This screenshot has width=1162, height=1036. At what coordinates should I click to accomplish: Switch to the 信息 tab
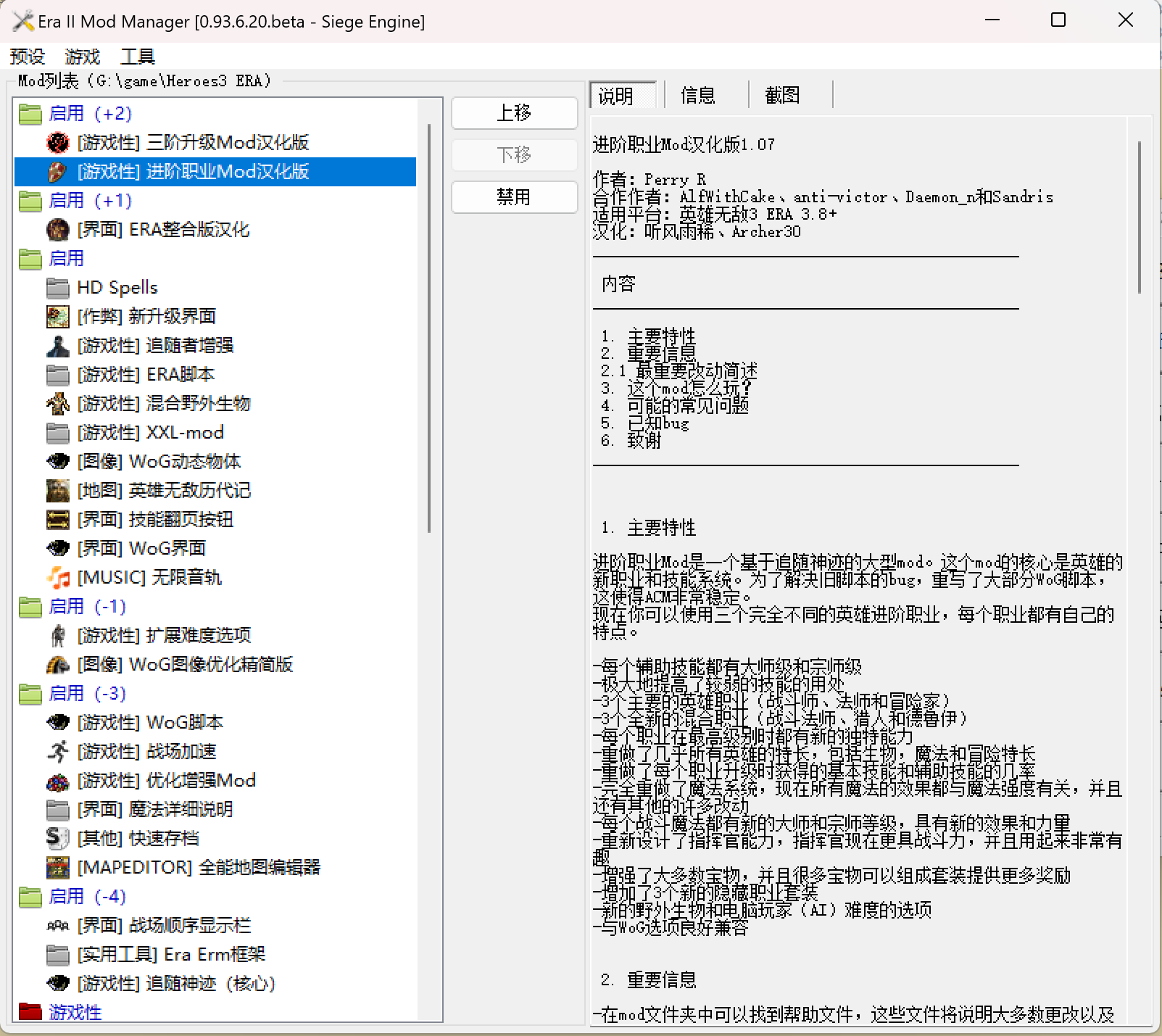[x=698, y=96]
